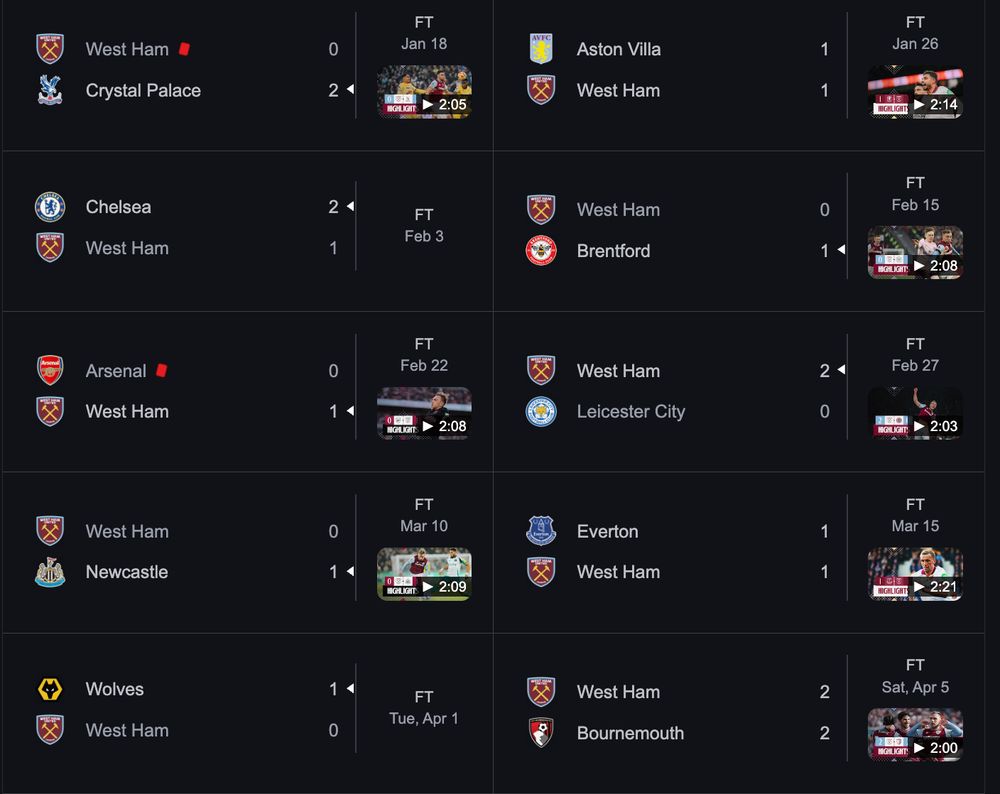Screen dimensions: 1000x794
Task: Open the Feb 3 match date details
Action: point(424,236)
